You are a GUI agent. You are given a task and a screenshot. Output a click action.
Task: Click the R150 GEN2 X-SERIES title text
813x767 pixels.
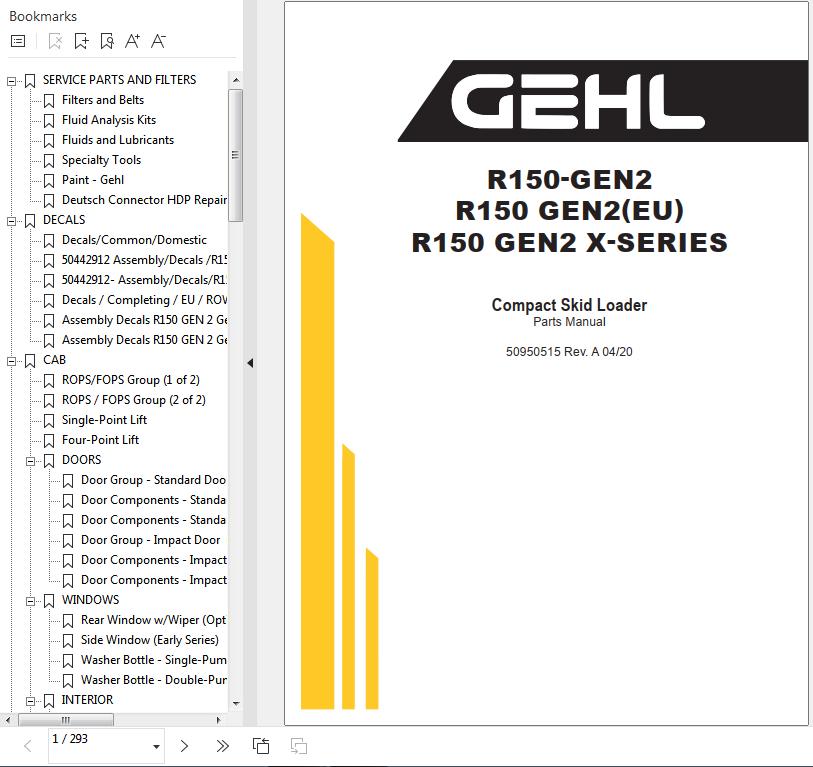pyautogui.click(x=569, y=243)
